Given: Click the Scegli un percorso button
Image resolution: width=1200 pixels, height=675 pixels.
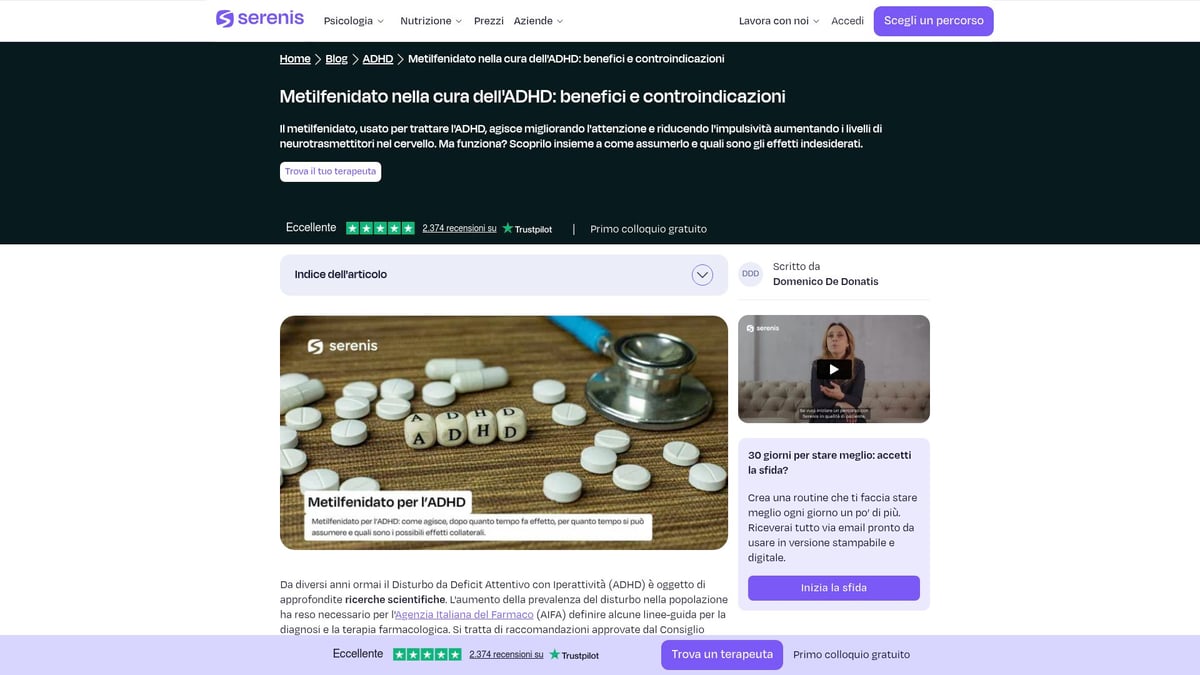Looking at the screenshot, I should point(934,21).
